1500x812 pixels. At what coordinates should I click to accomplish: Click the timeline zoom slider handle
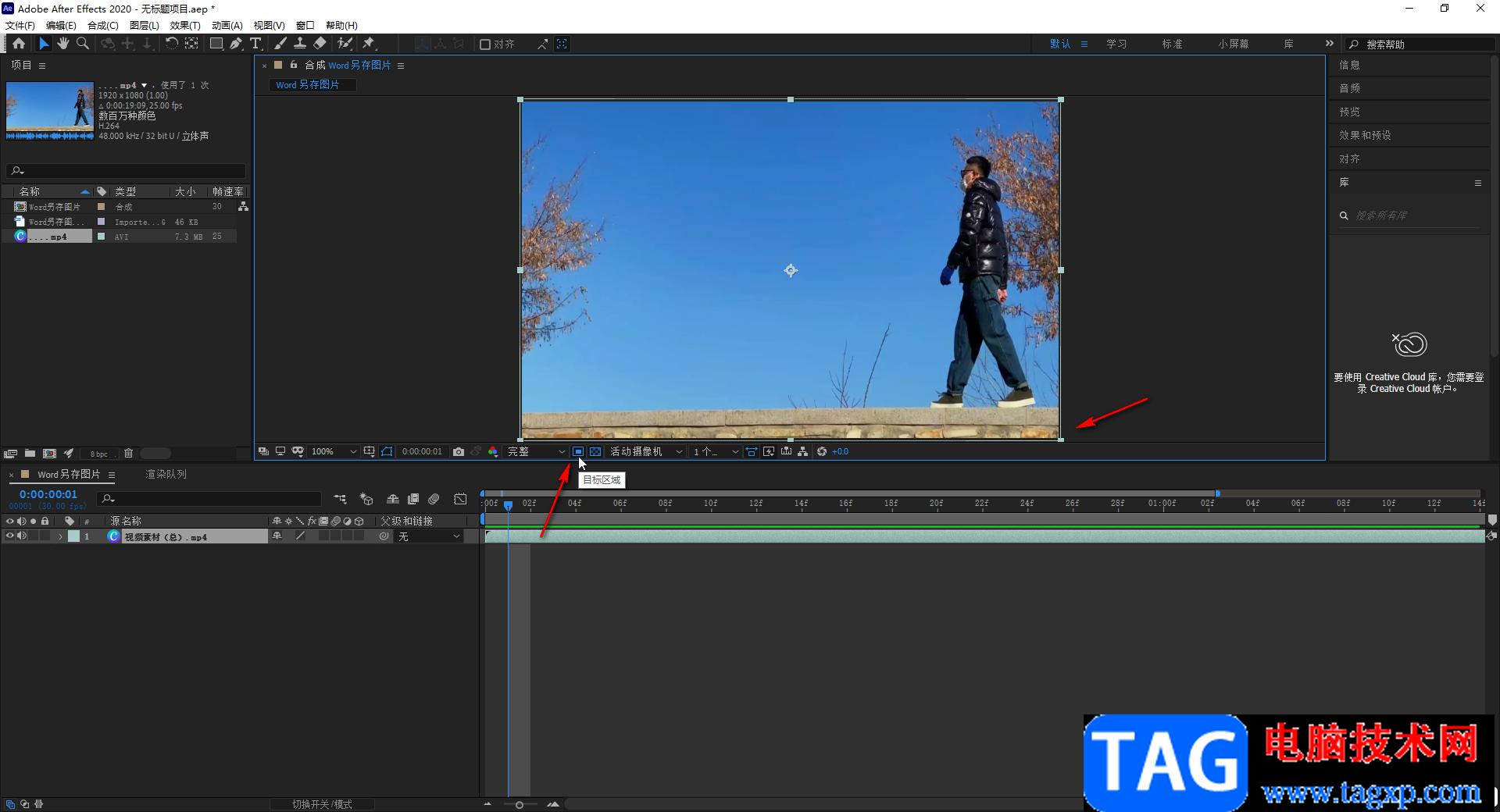click(519, 804)
